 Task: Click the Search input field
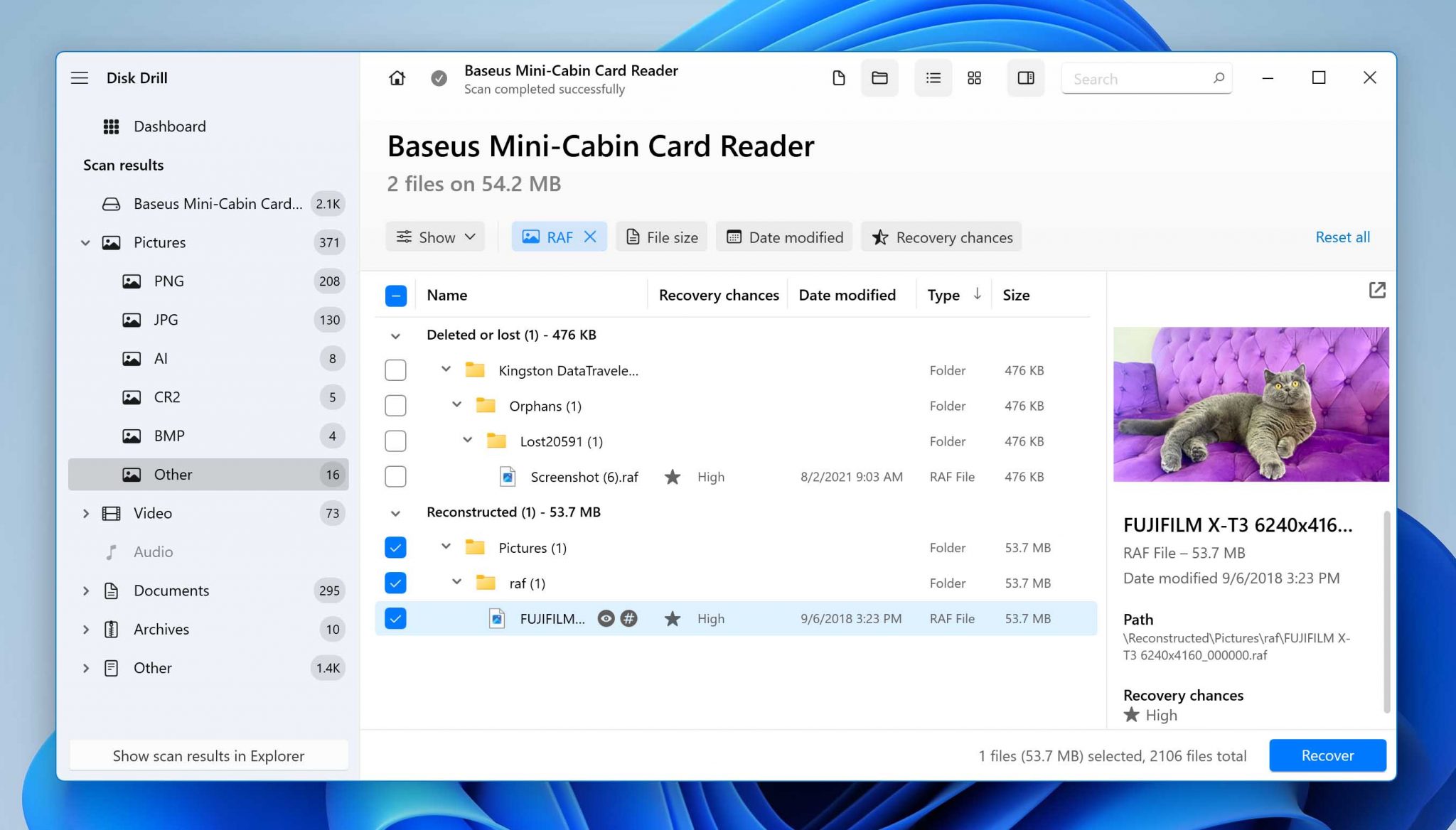pos(1137,79)
